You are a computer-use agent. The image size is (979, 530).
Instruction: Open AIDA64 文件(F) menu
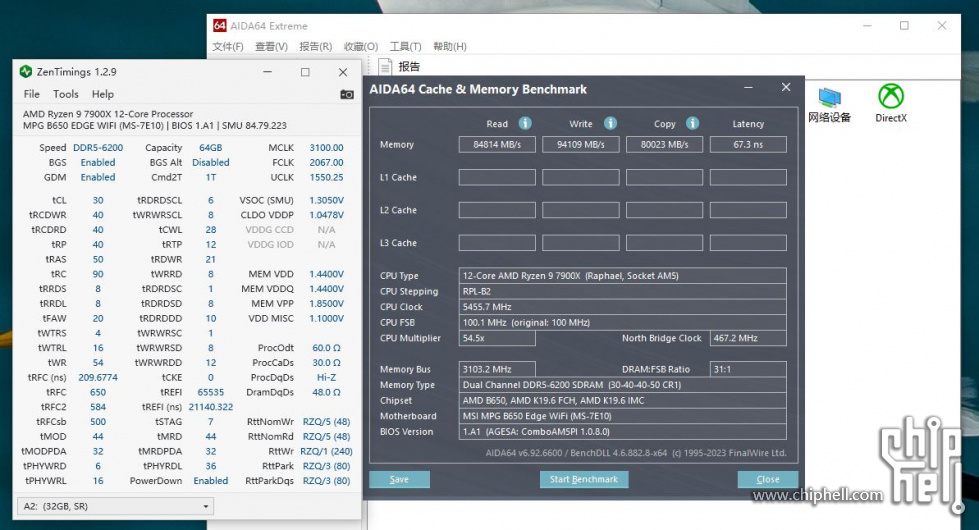pos(228,47)
